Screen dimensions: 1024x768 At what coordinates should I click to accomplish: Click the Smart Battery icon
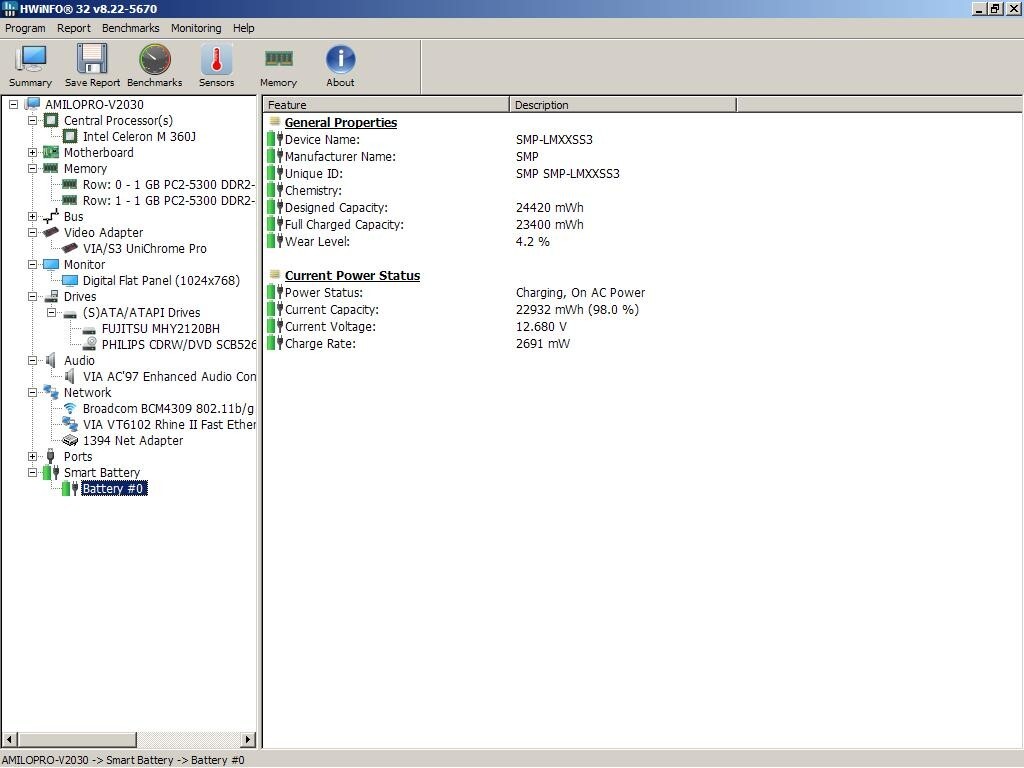51,472
